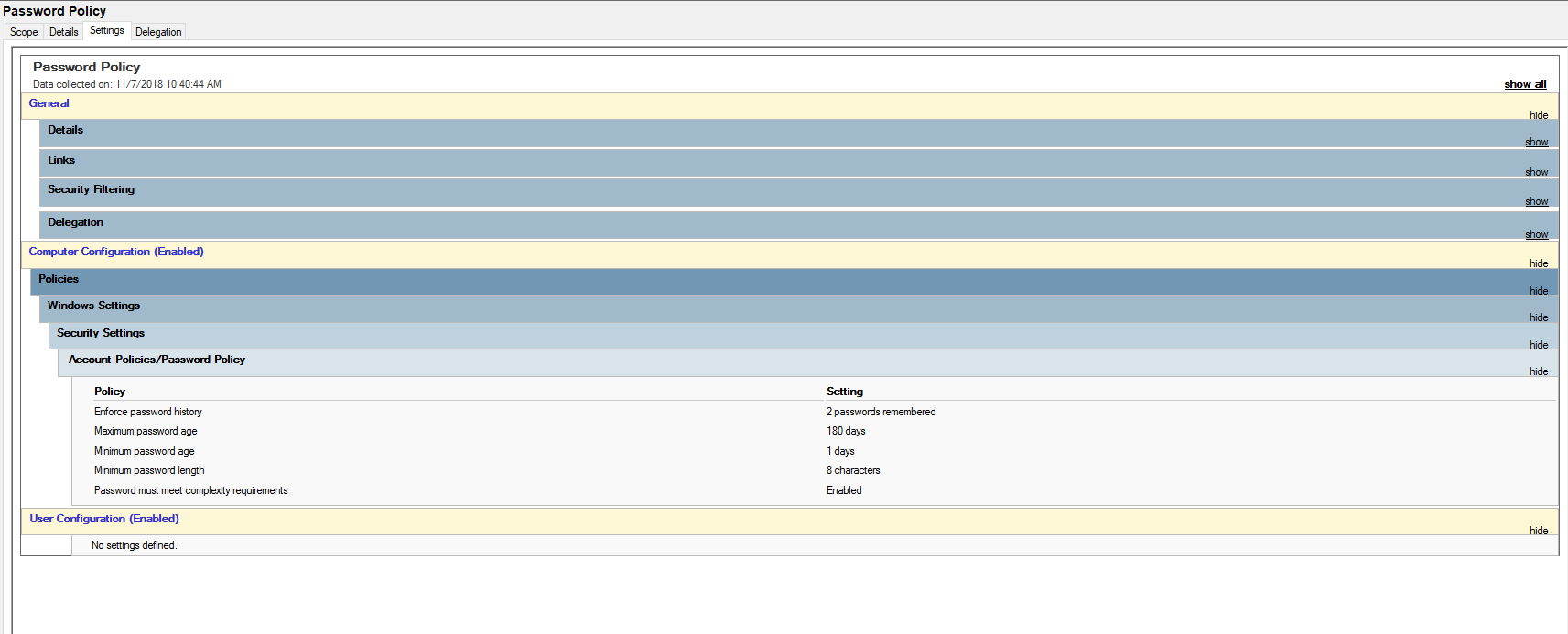
Task: Click the 'show all' link
Action: pos(1525,84)
